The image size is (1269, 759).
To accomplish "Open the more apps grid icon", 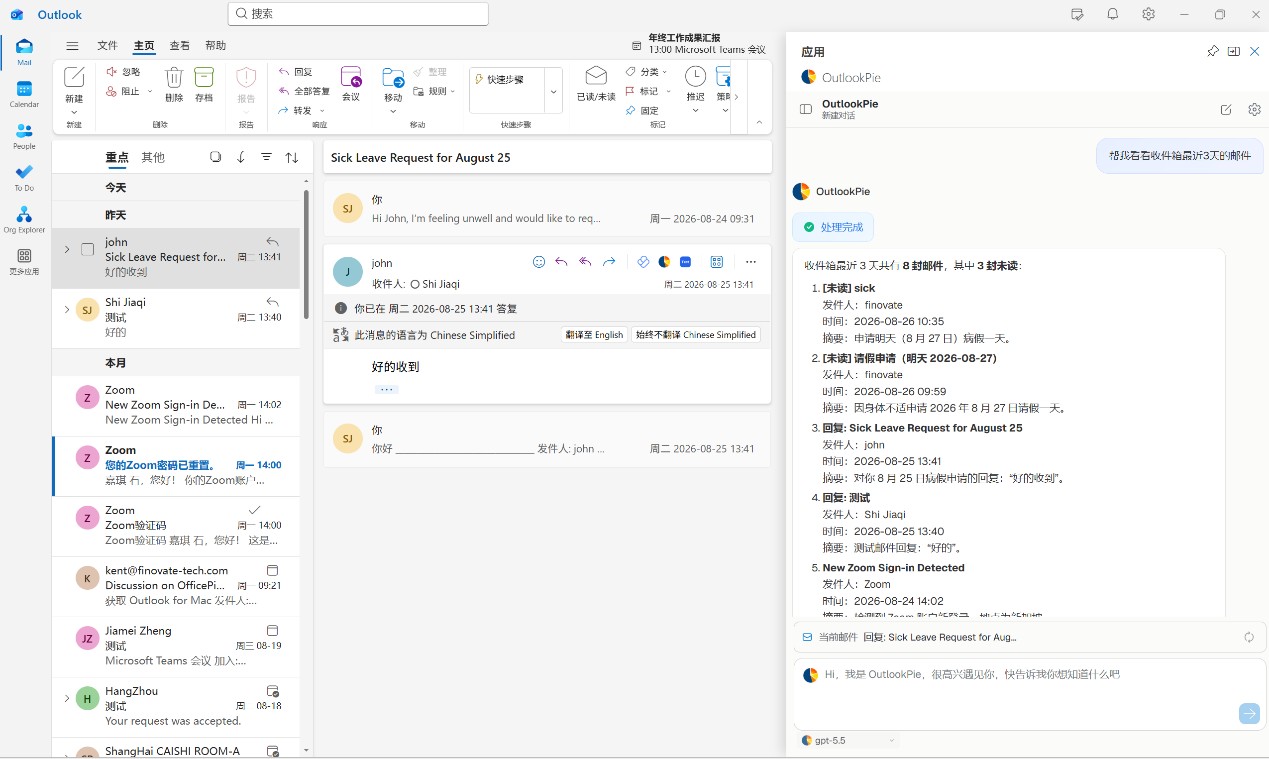I will (x=24, y=256).
